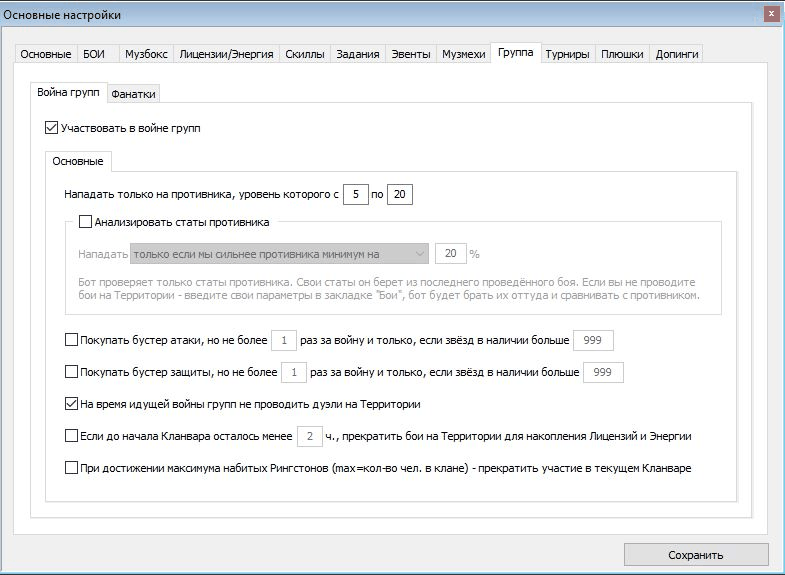
Task: Go to Лицензии/Энергия tab
Action: 226,54
